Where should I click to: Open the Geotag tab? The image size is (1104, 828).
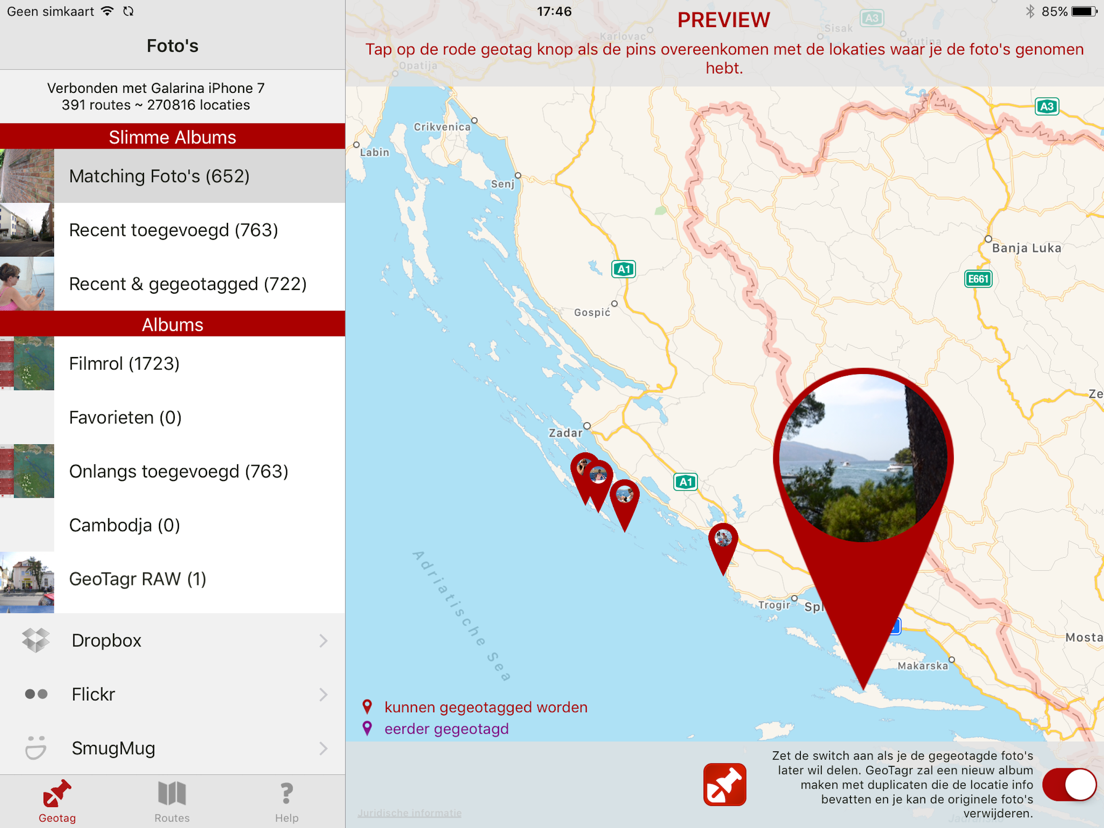coord(57,801)
